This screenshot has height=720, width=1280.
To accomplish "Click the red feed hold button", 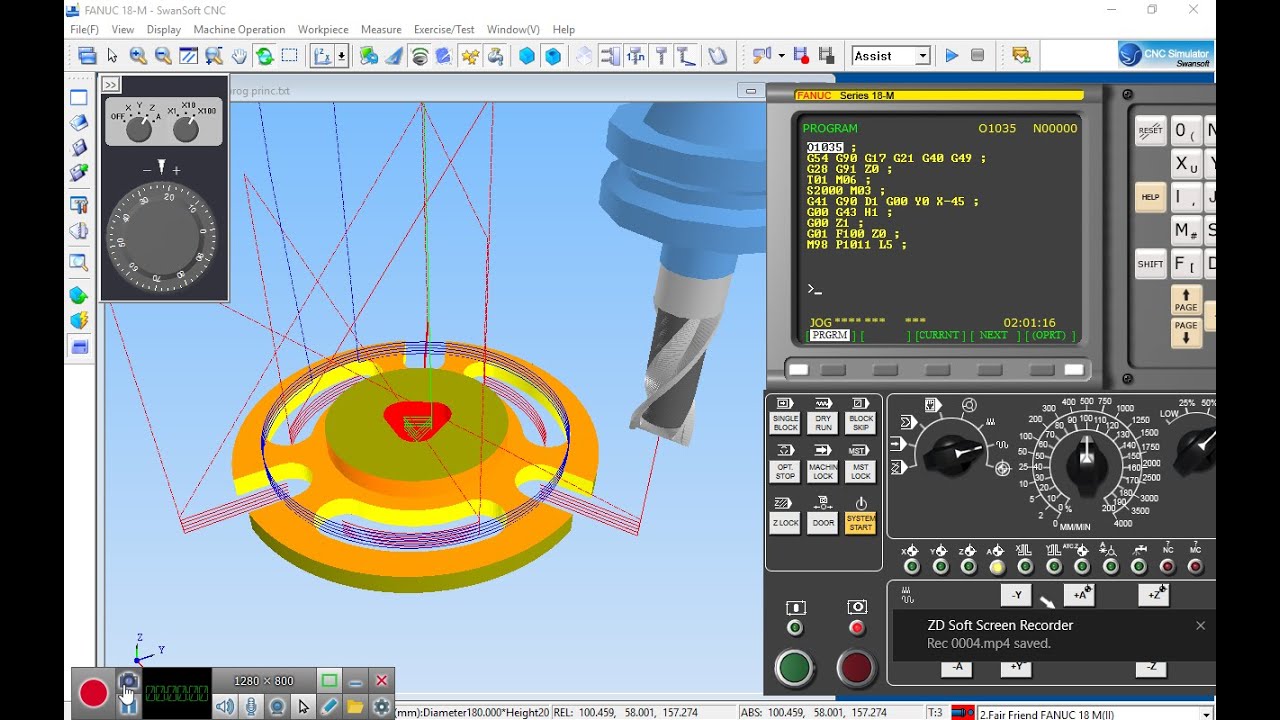I will tap(857, 668).
